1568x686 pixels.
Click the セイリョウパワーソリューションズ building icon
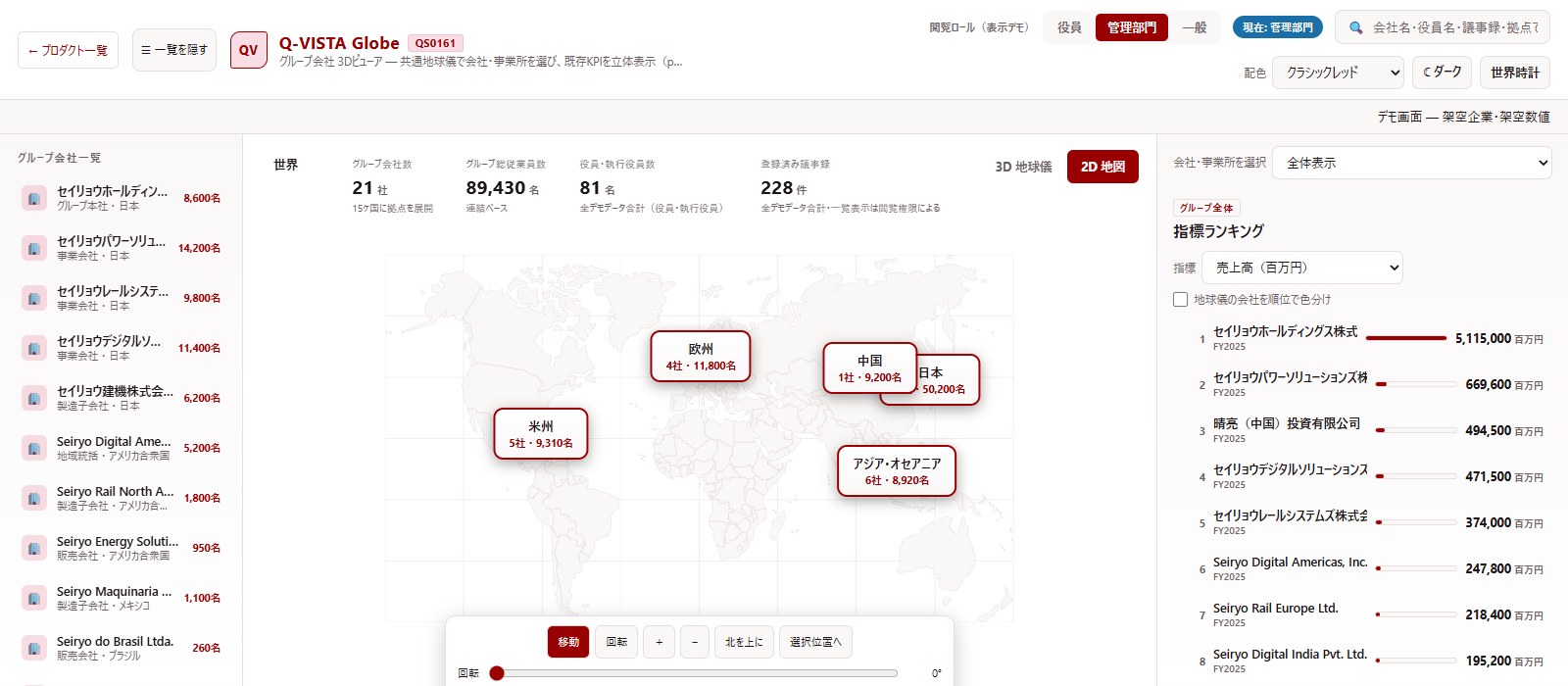(x=34, y=248)
